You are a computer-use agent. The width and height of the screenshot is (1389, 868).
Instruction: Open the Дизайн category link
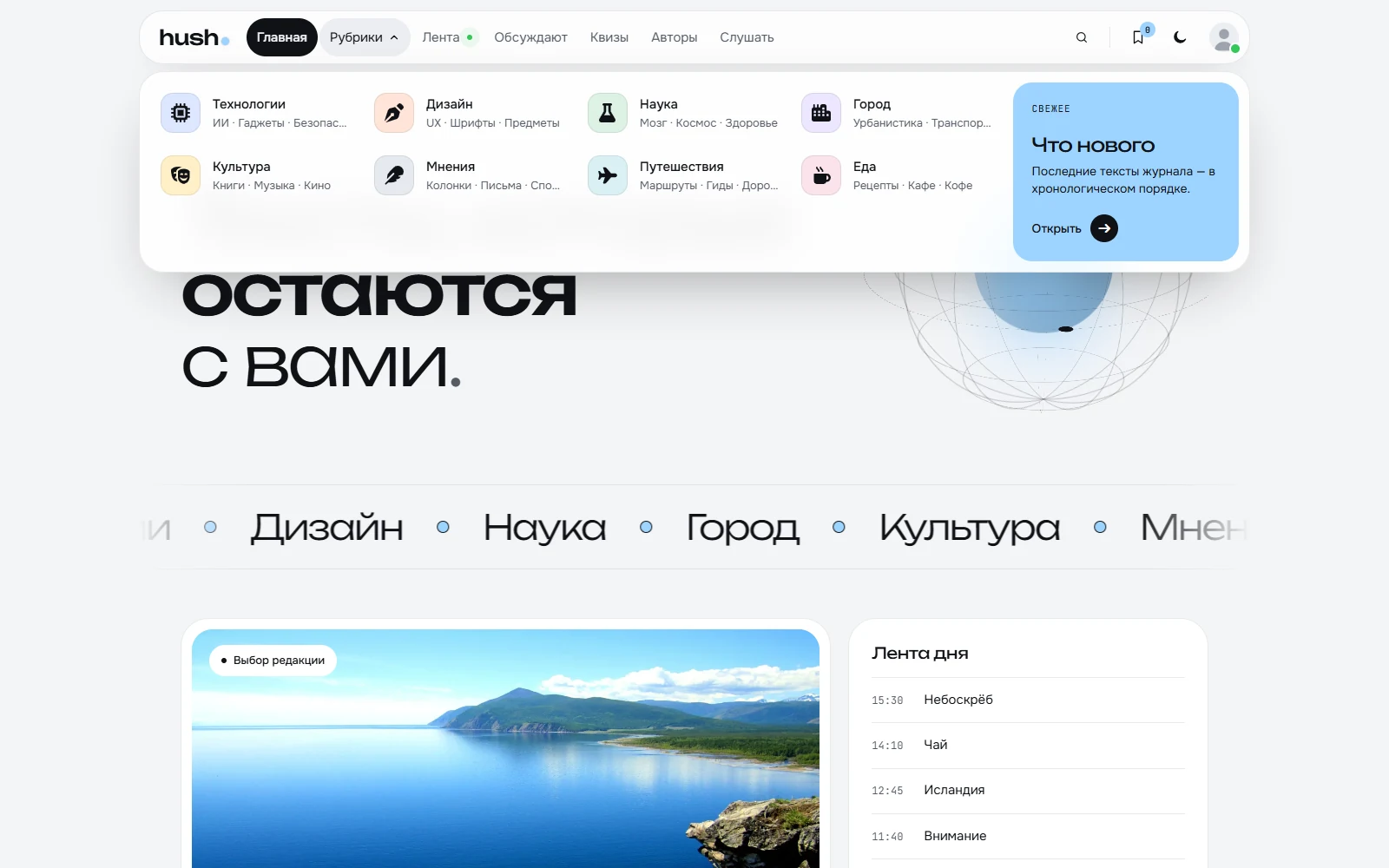click(469, 113)
